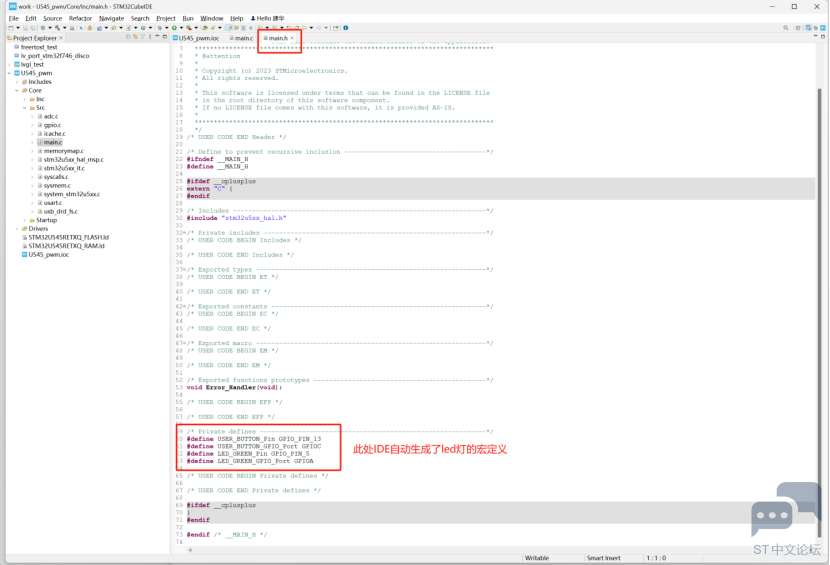Switch to the main.c editor tab
This screenshot has width=830, height=565.
pyautogui.click(x=242, y=38)
